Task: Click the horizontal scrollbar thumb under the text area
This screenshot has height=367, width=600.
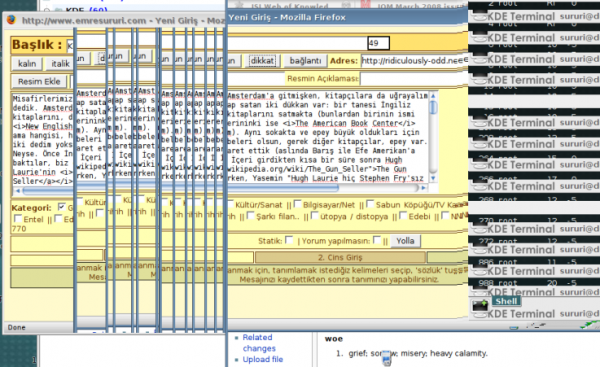Action: (181, 189)
